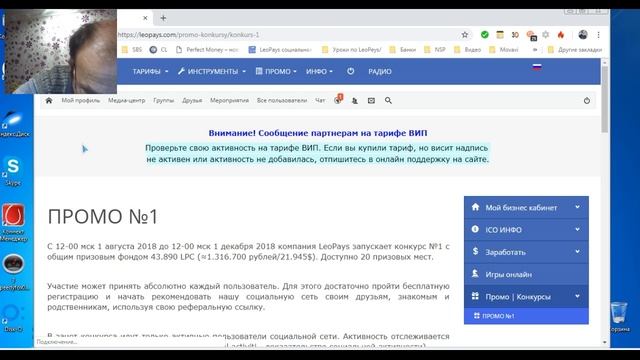Open the Уроки по LeoPays bookmark folder
Screen dimensions: 640x360
[351, 50]
